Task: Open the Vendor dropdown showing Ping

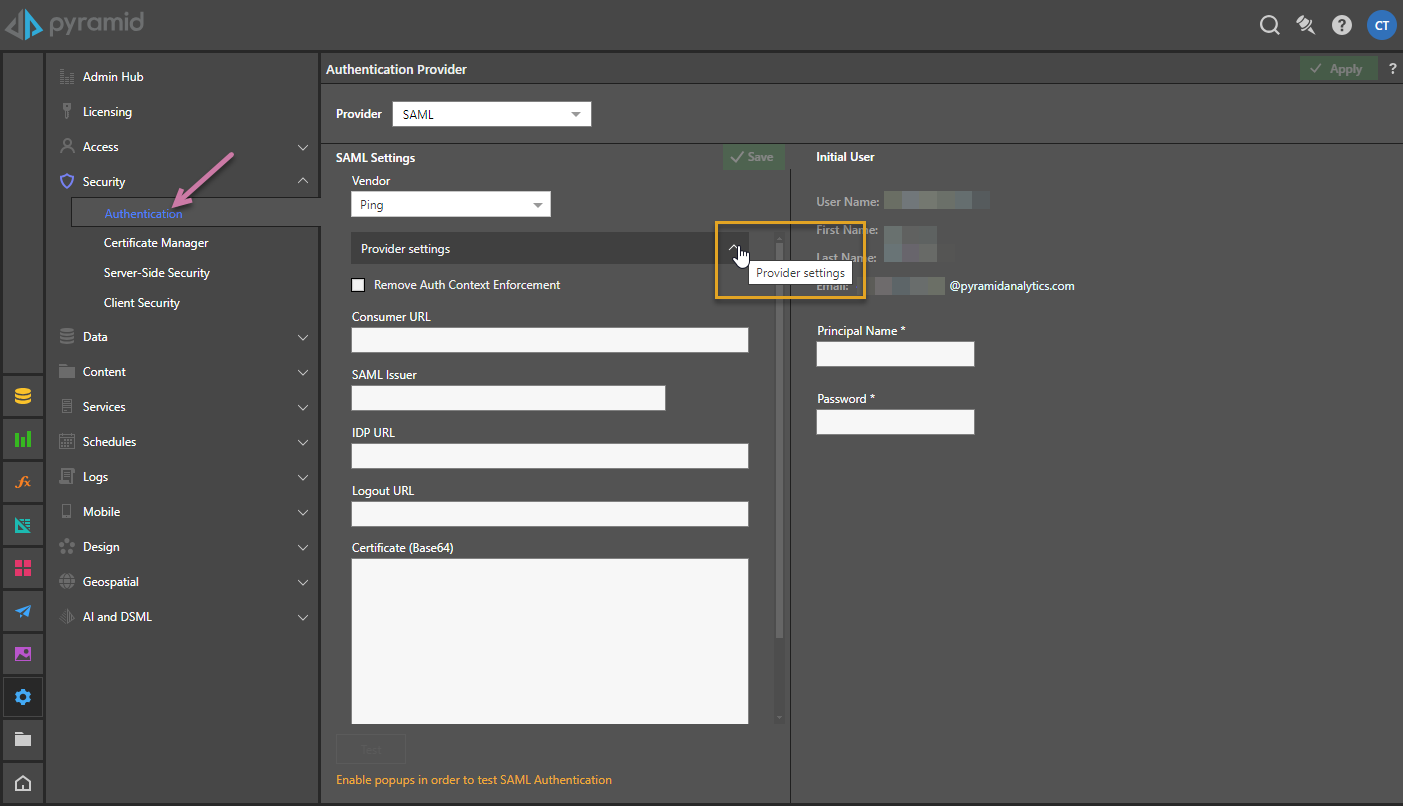Action: 450,205
